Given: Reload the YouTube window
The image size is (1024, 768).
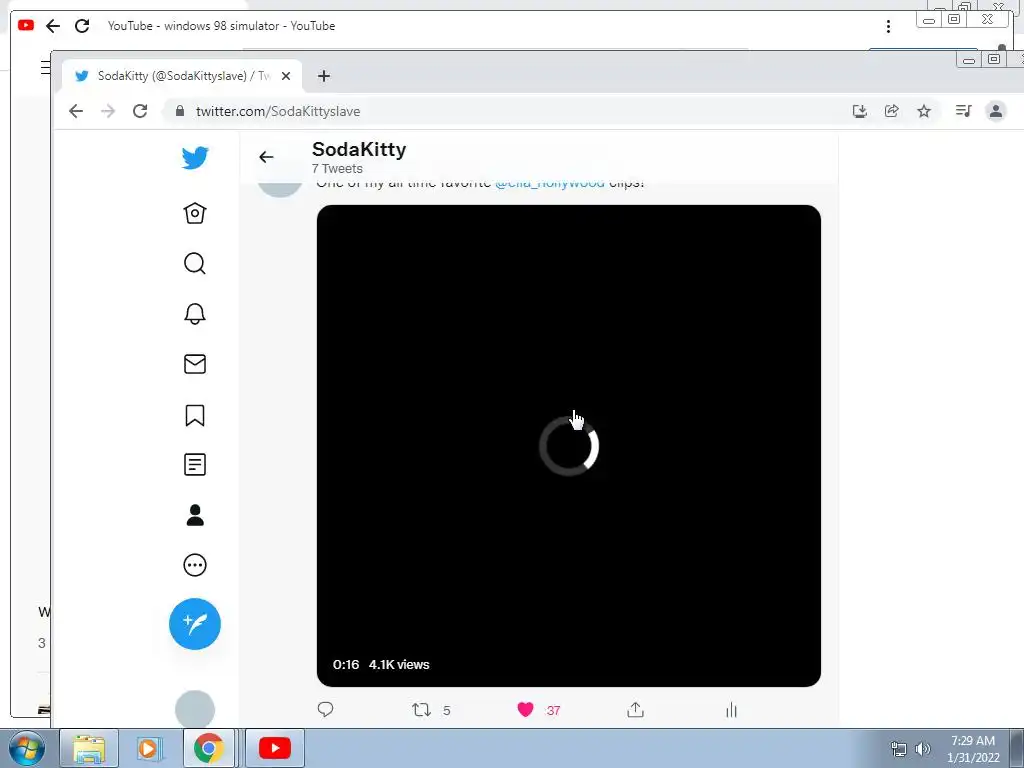Looking at the screenshot, I should [x=82, y=25].
